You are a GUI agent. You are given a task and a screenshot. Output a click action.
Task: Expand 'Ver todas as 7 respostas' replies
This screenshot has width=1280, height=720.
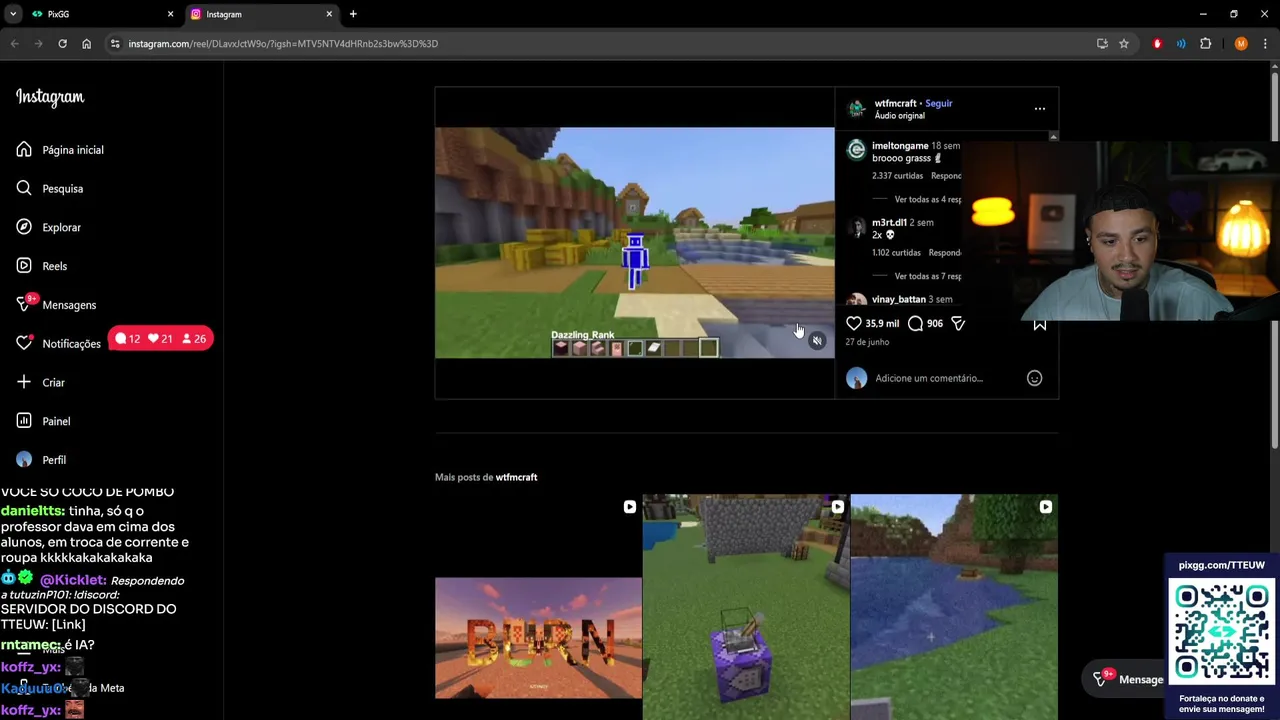(927, 276)
